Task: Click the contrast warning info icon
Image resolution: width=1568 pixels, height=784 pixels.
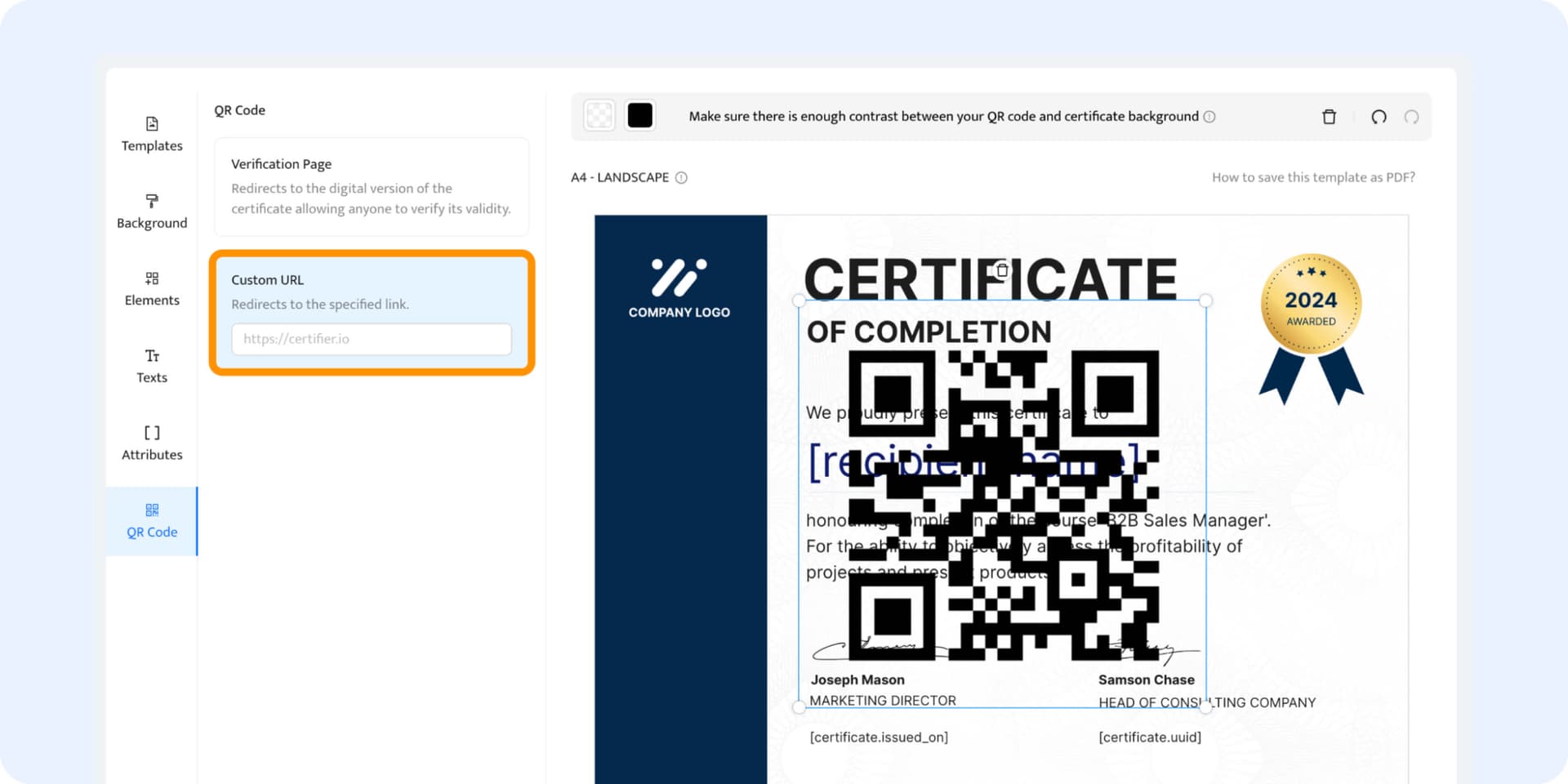Action: pos(1209,116)
